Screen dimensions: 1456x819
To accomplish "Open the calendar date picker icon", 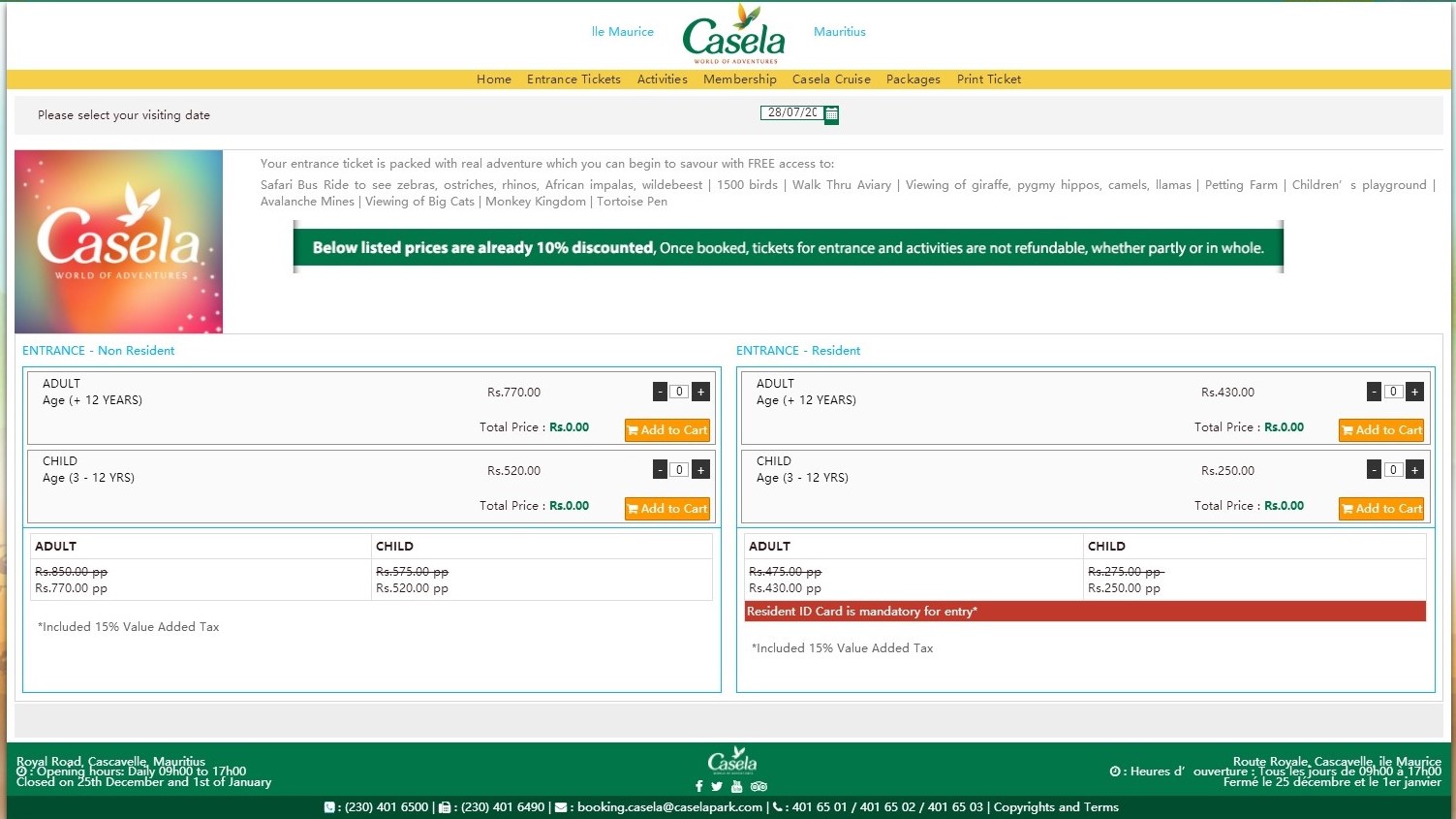I will click(831, 114).
